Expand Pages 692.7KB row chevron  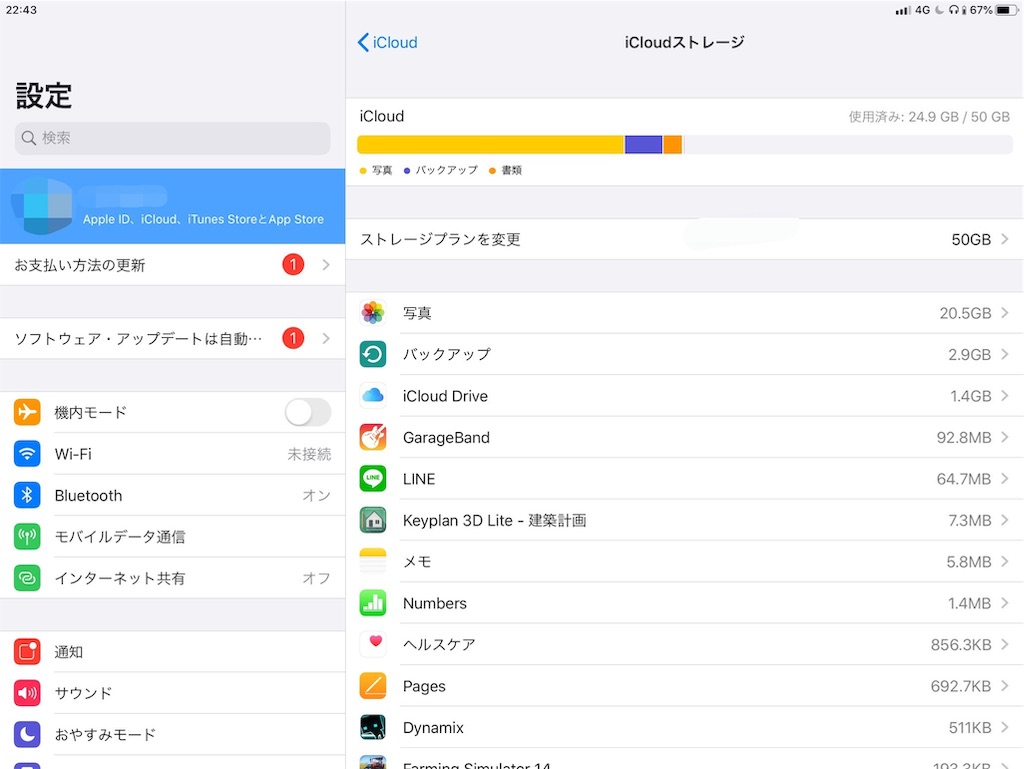point(1005,686)
